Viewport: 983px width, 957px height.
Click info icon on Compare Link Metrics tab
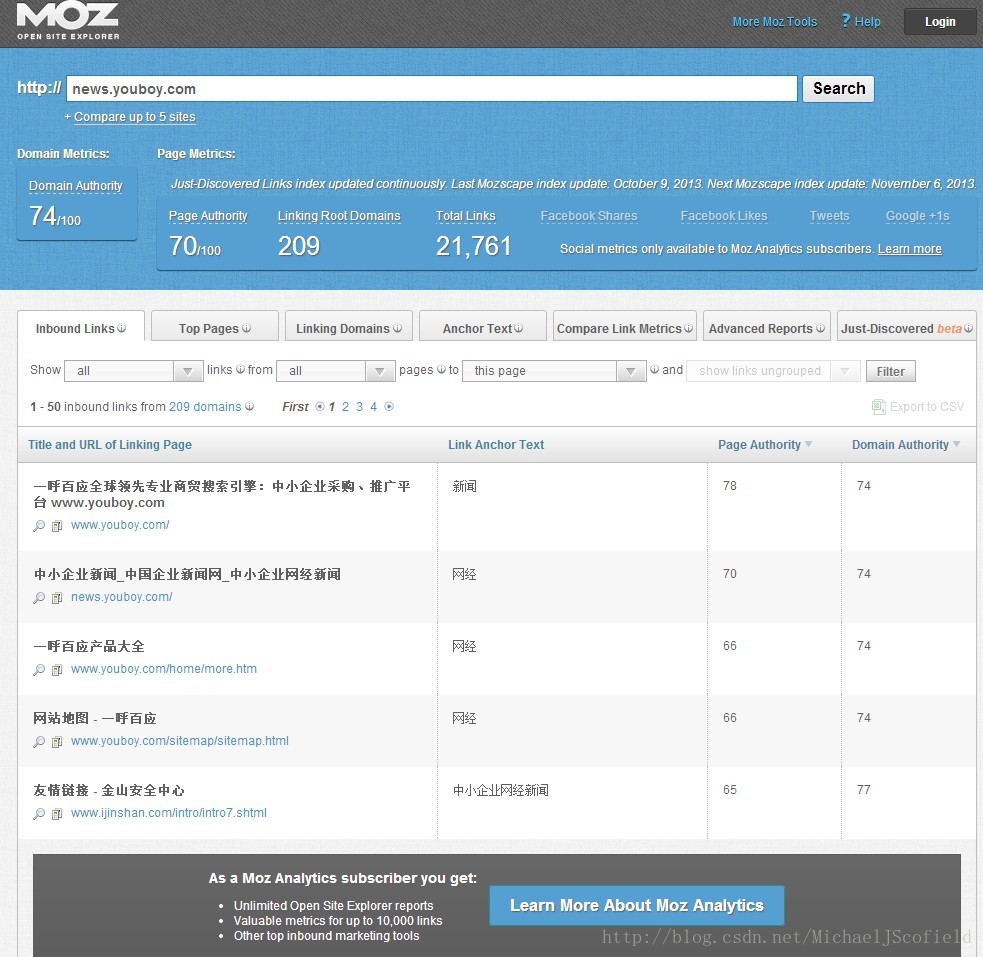[688, 328]
